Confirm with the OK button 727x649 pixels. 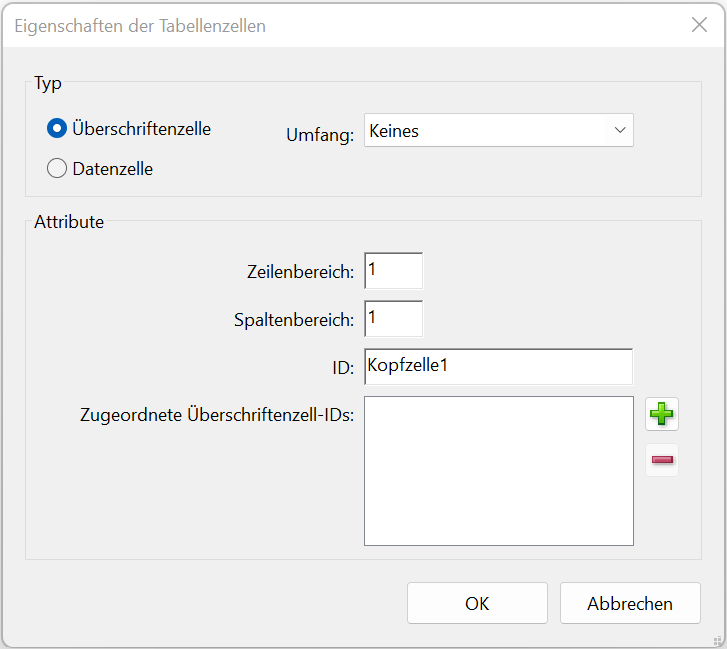[x=477, y=603]
